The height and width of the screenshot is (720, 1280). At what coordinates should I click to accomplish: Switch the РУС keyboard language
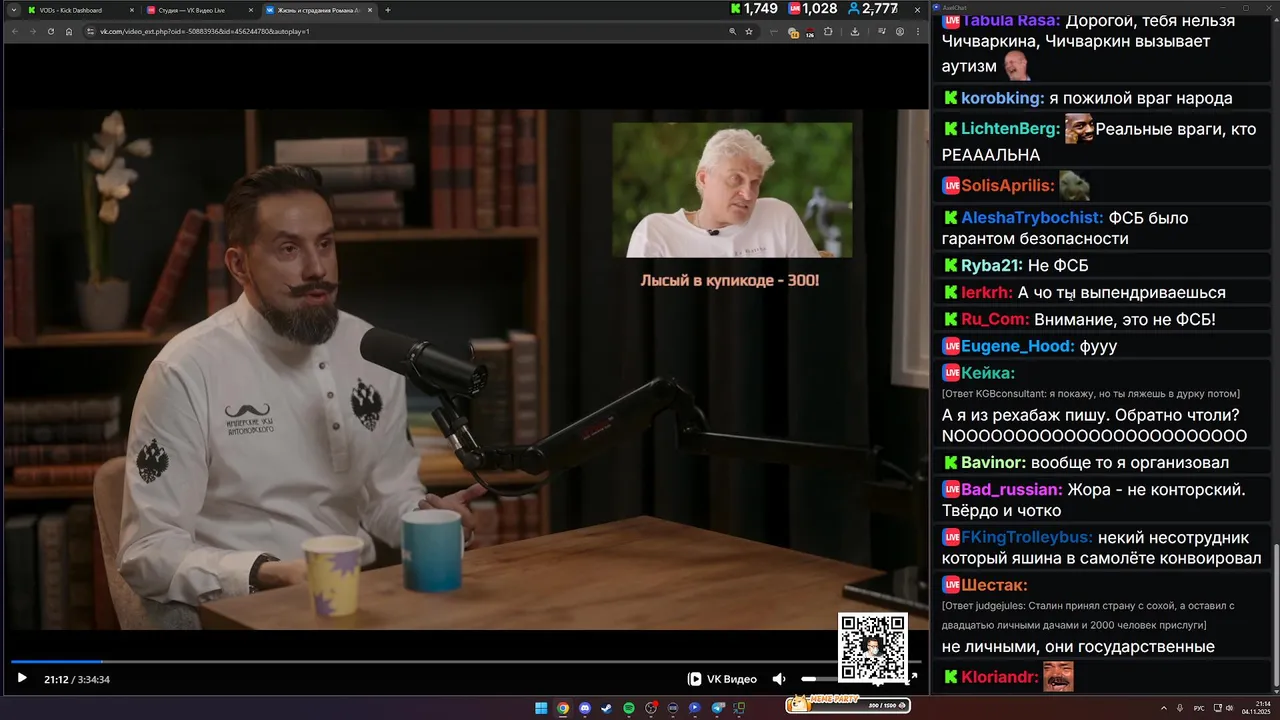click(1199, 708)
